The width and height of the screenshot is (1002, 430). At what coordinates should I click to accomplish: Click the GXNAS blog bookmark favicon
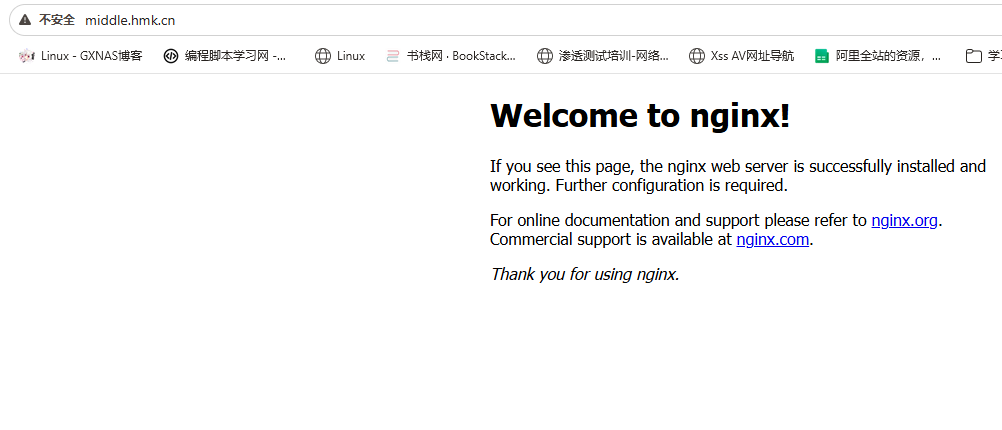pos(26,56)
